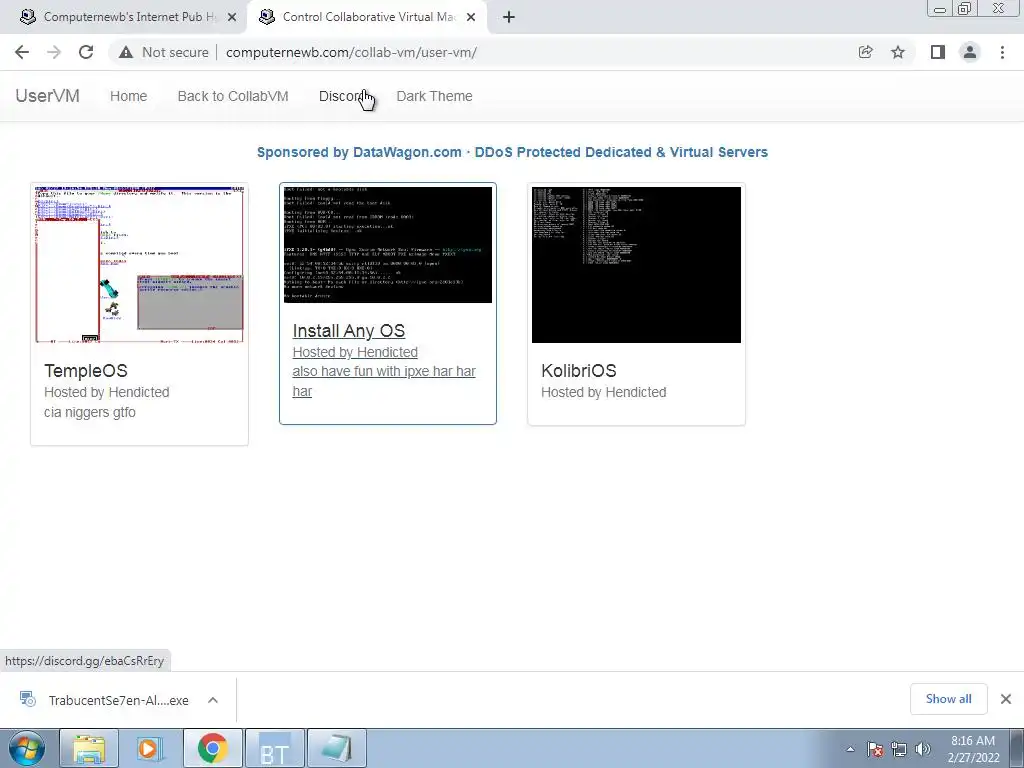Open the network tray icon
This screenshot has width=1024, height=768.
[899, 749]
